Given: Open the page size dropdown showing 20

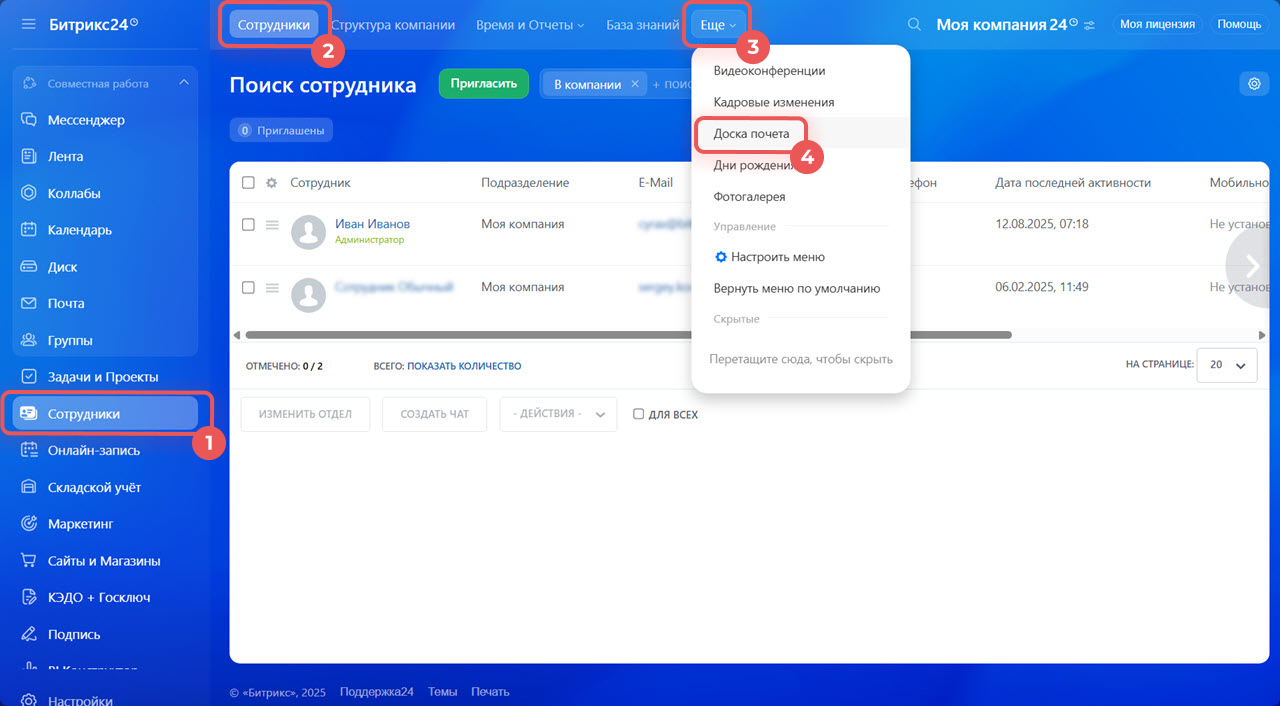Looking at the screenshot, I should 1227,365.
